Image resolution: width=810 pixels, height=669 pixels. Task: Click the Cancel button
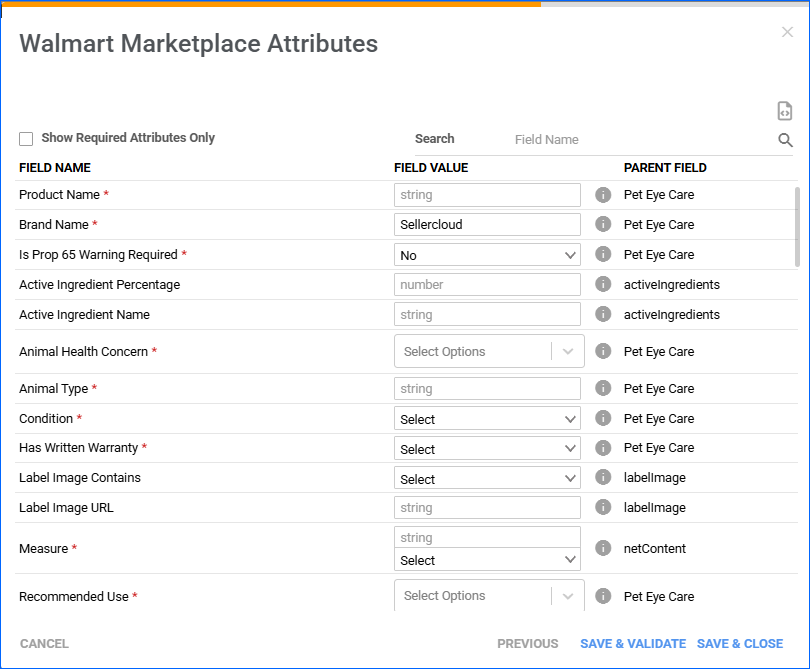[x=44, y=644]
